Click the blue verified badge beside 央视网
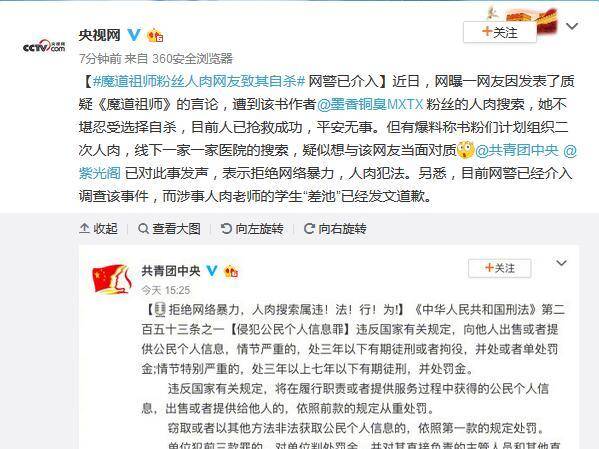599x449 pixels. click(x=134, y=35)
